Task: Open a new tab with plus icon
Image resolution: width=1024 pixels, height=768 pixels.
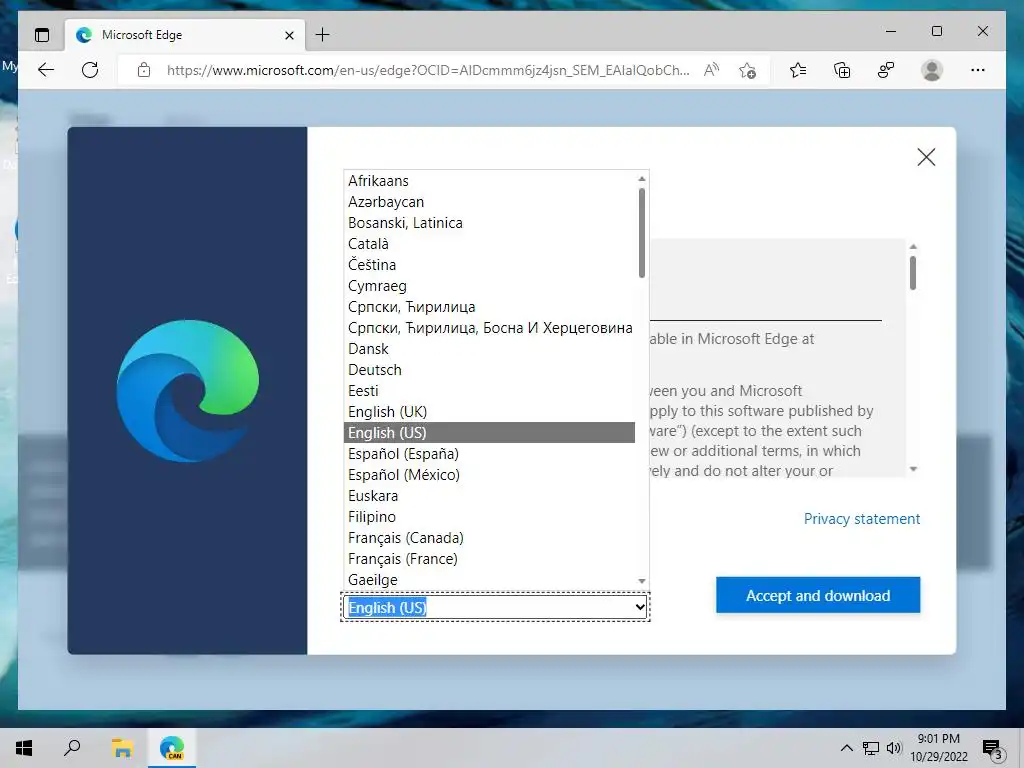Action: coord(323,35)
